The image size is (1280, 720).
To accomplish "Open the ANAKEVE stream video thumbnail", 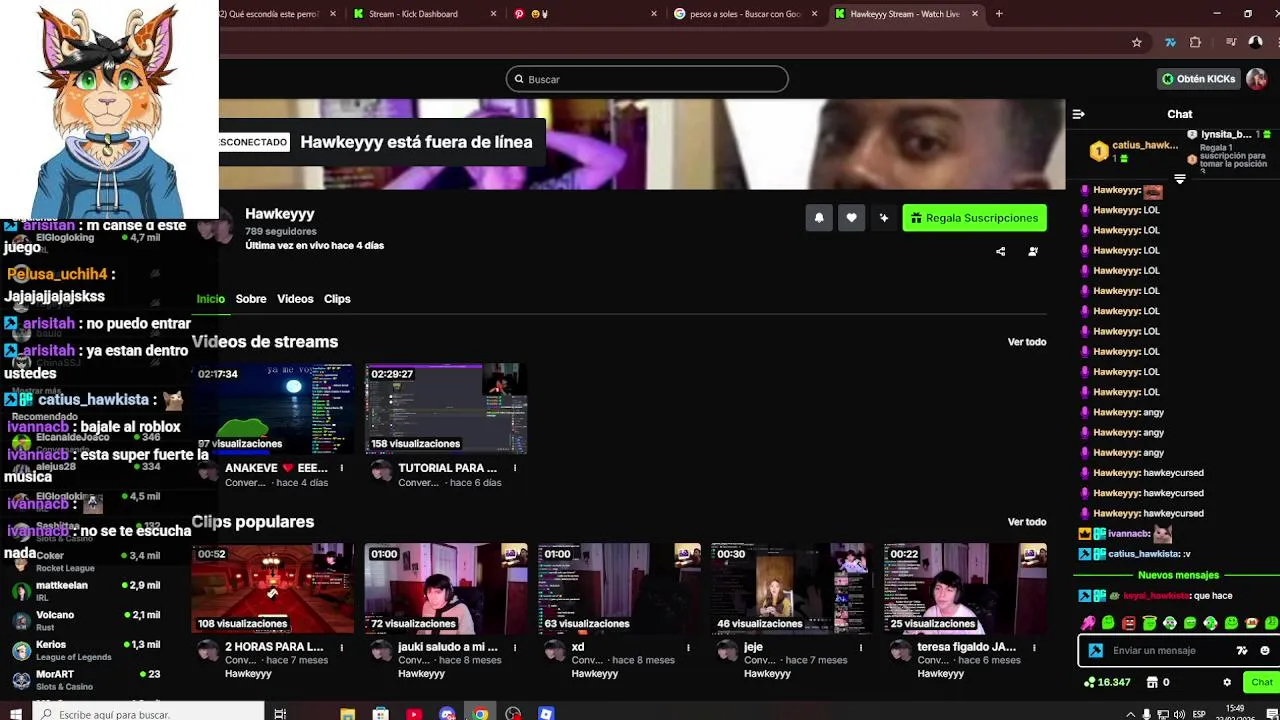I will point(273,408).
